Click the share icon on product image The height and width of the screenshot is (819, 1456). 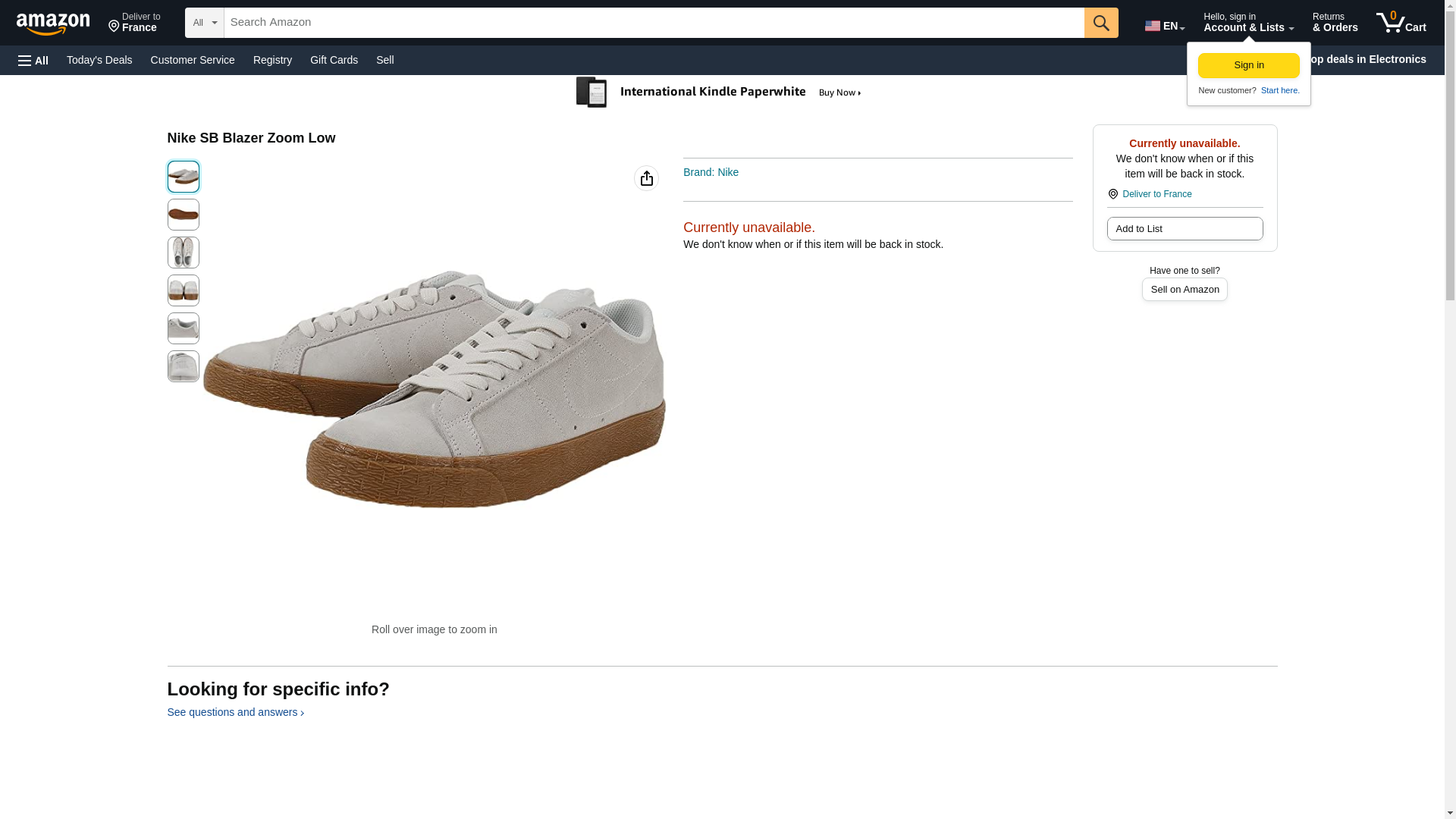coord(646,178)
